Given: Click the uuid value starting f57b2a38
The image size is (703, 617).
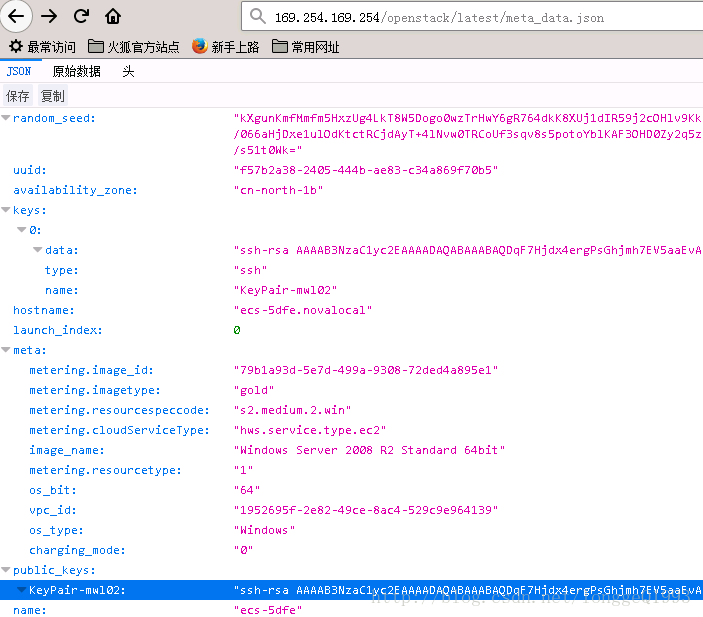Looking at the screenshot, I should pyautogui.click(x=366, y=170).
